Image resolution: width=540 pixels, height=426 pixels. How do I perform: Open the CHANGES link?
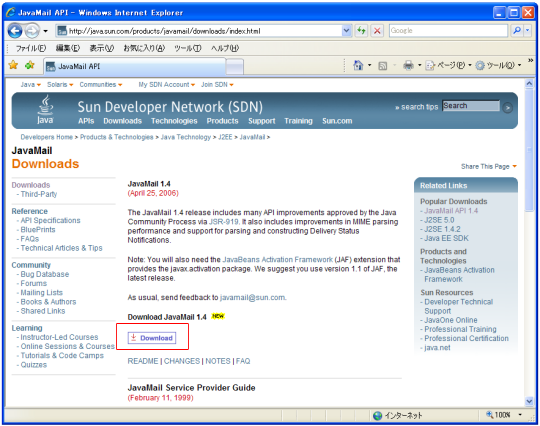point(182,361)
